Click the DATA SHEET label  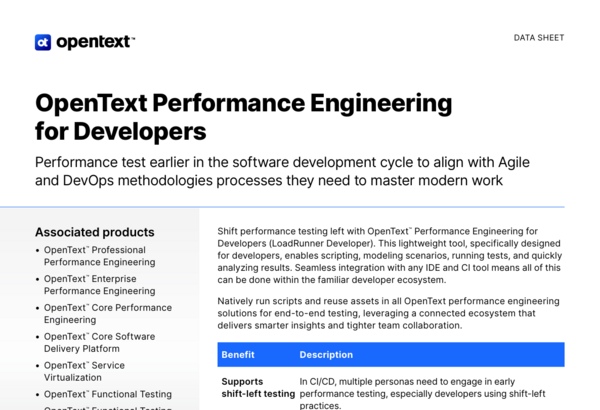coord(539,38)
